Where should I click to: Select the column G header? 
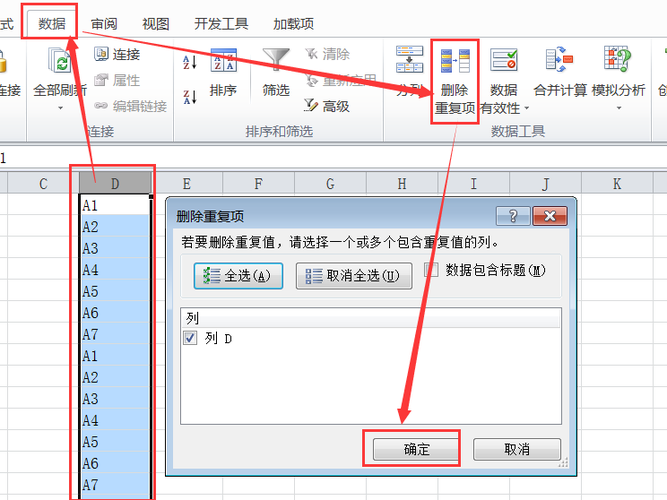click(331, 184)
